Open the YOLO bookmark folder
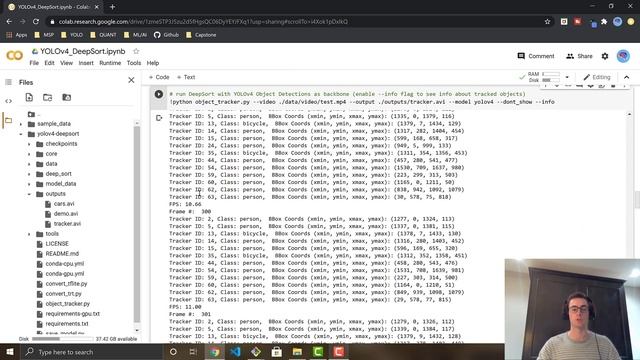 [72, 35]
